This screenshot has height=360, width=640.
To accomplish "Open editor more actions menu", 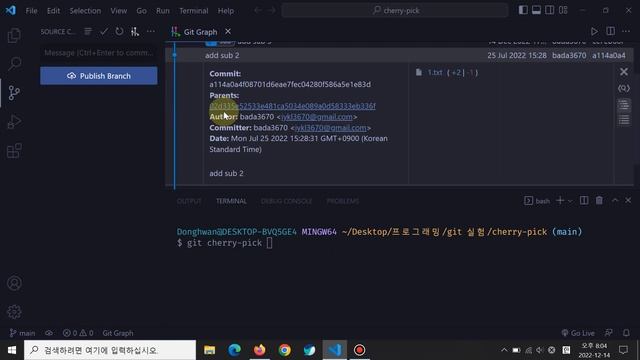I will [626, 31].
